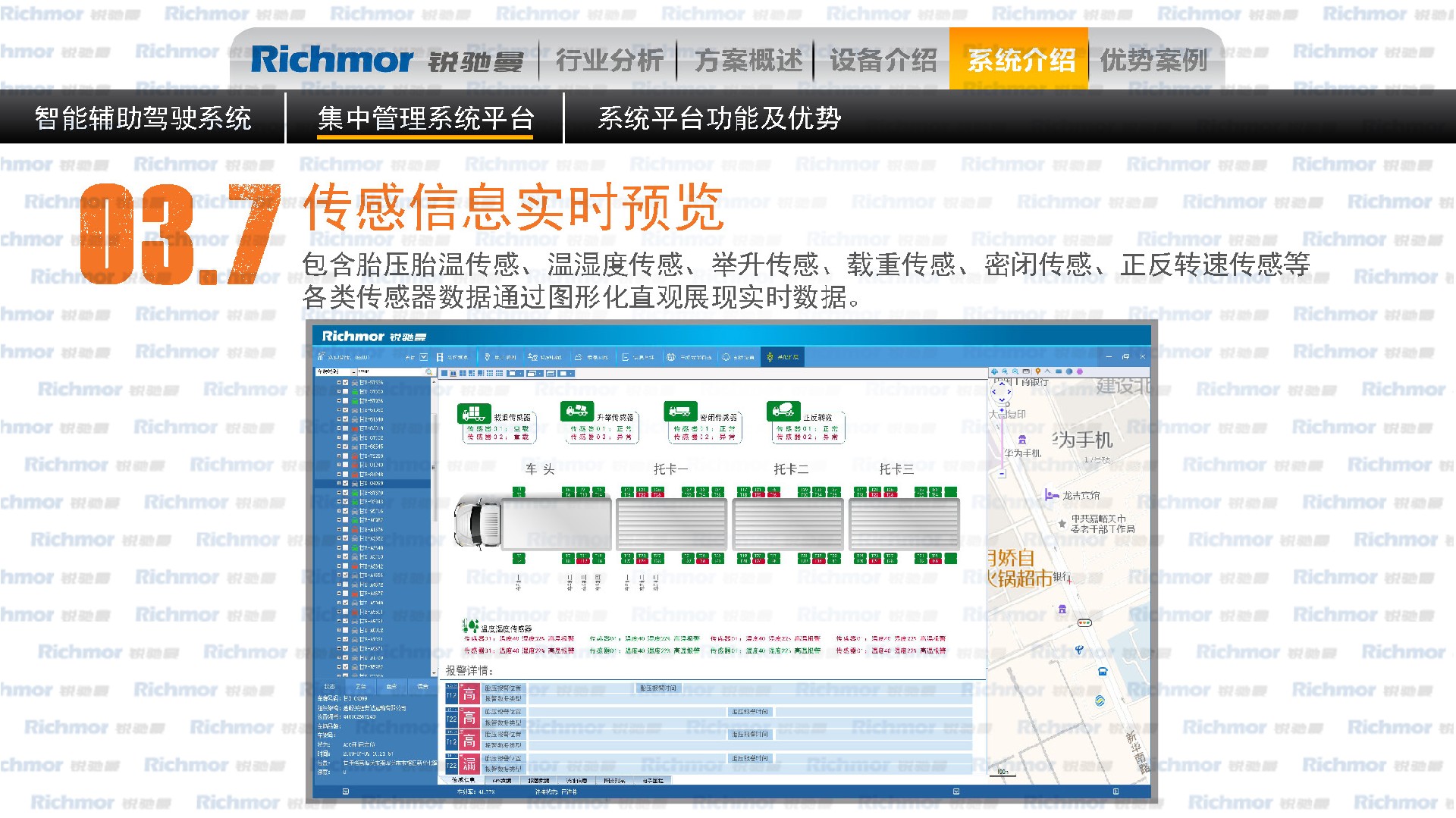Click the map zoom minus button
The width and height of the screenshot is (1456, 818).
[x=1002, y=474]
